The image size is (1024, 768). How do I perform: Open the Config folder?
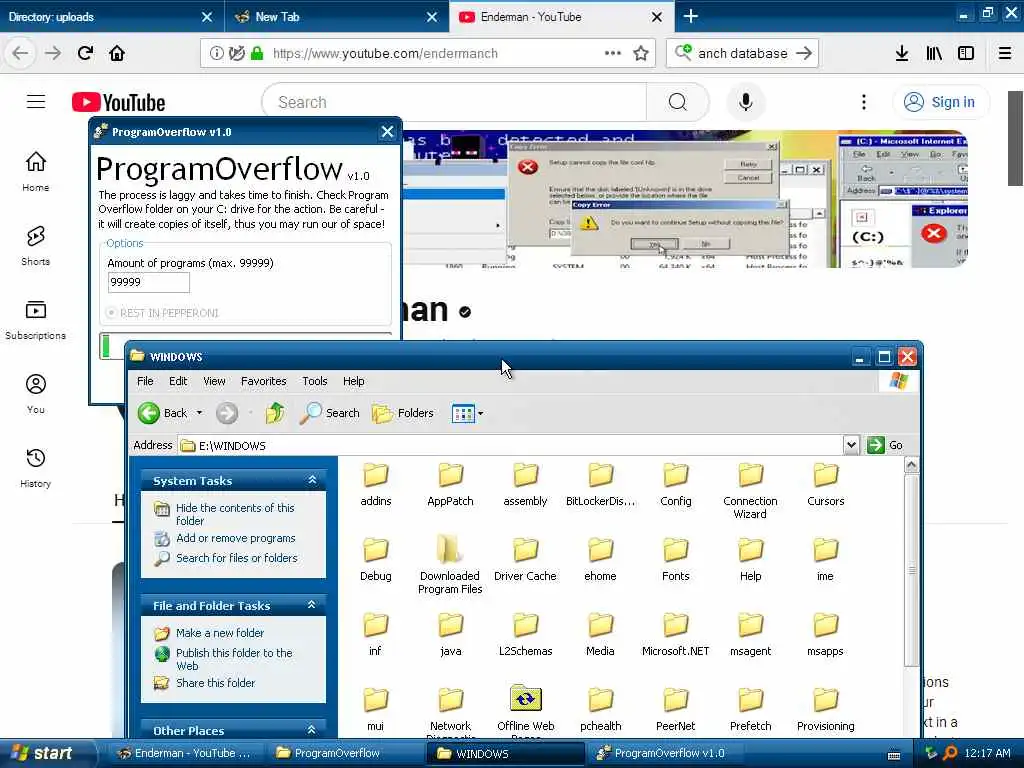click(675, 484)
